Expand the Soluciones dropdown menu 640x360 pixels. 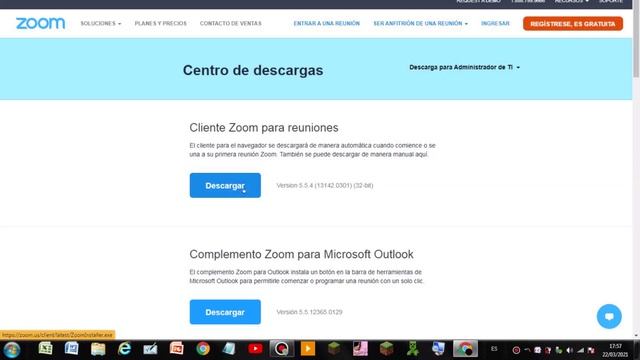click(x=101, y=23)
